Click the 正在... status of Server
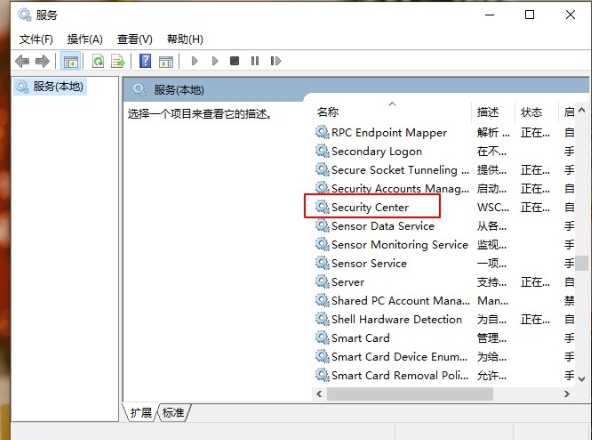592x440 pixels. tap(535, 282)
